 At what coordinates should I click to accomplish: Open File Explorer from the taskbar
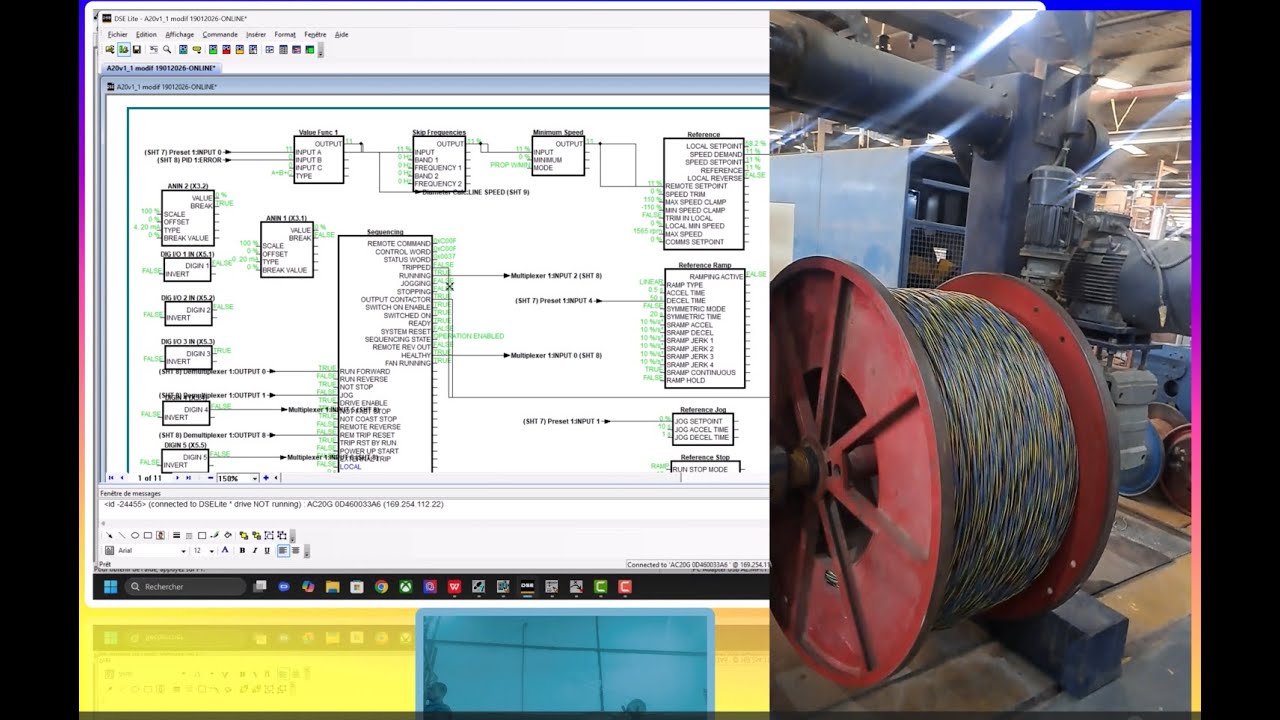pyautogui.click(x=332, y=587)
